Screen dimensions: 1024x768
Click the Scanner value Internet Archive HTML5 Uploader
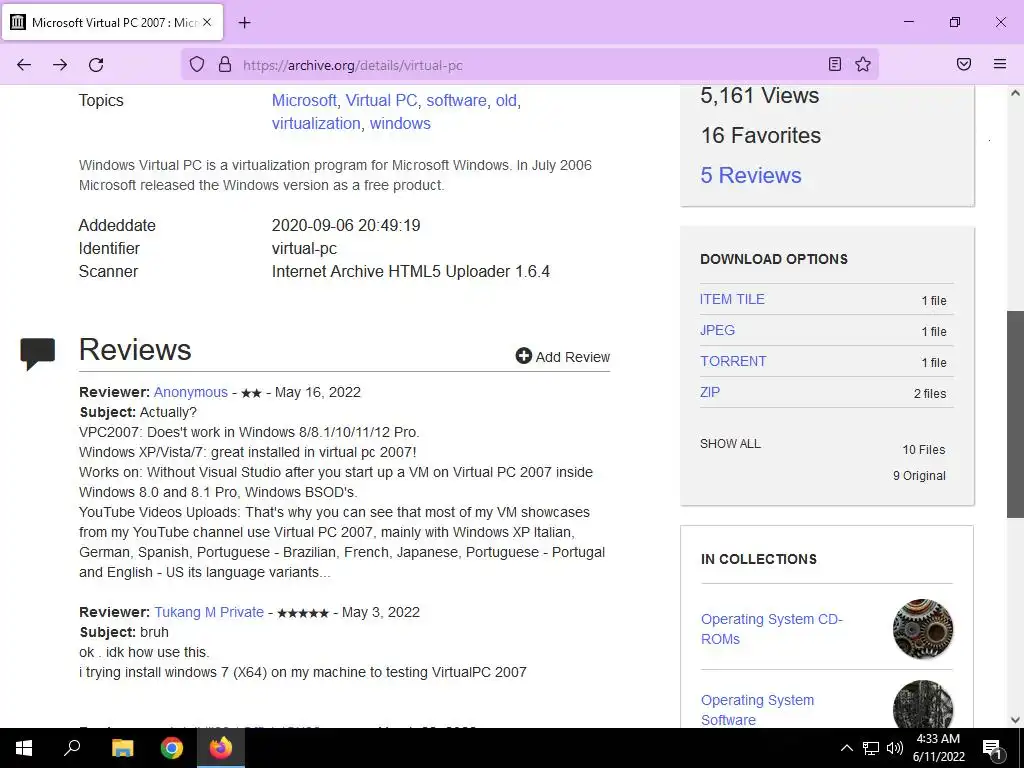tap(411, 272)
